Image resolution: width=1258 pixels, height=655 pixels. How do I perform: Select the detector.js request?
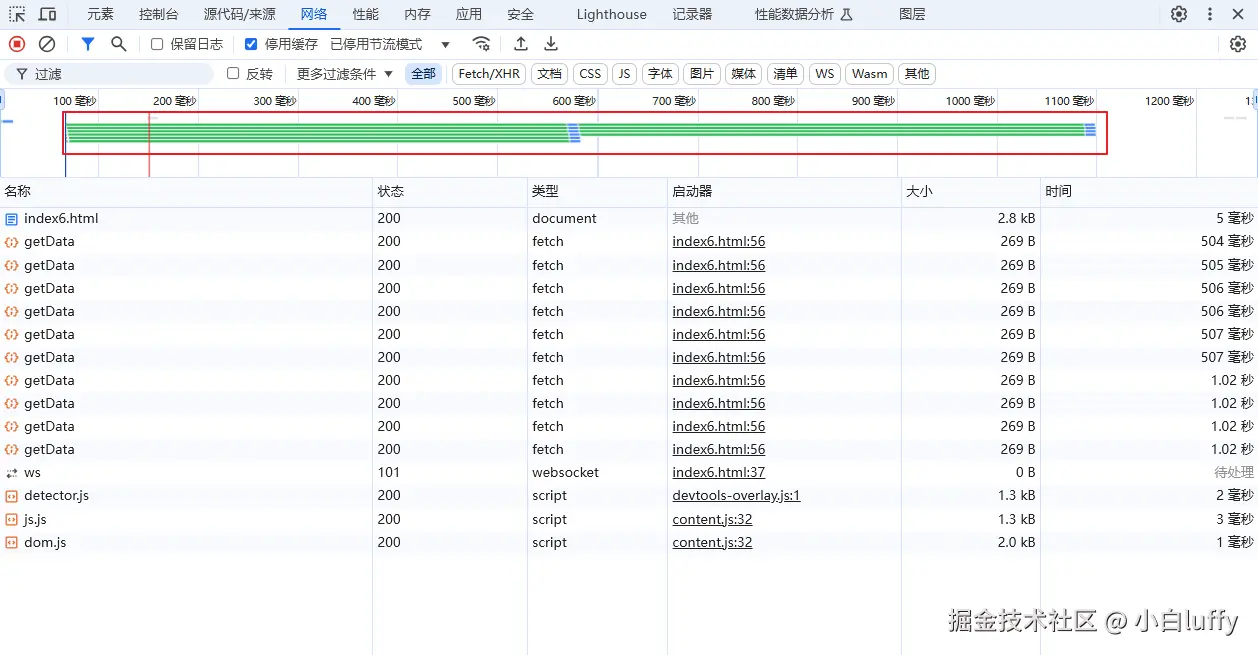pos(629,495)
